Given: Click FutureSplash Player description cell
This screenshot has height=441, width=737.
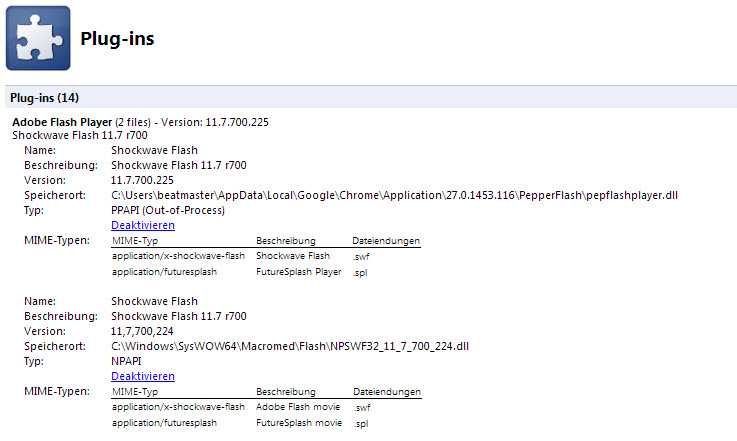Looking at the screenshot, I should [298, 272].
